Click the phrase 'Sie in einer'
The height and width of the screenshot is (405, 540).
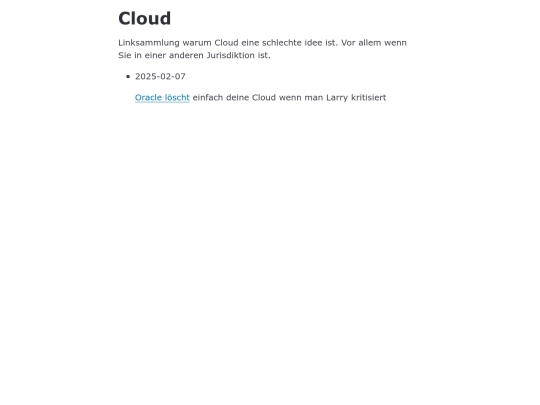click(x=142, y=55)
